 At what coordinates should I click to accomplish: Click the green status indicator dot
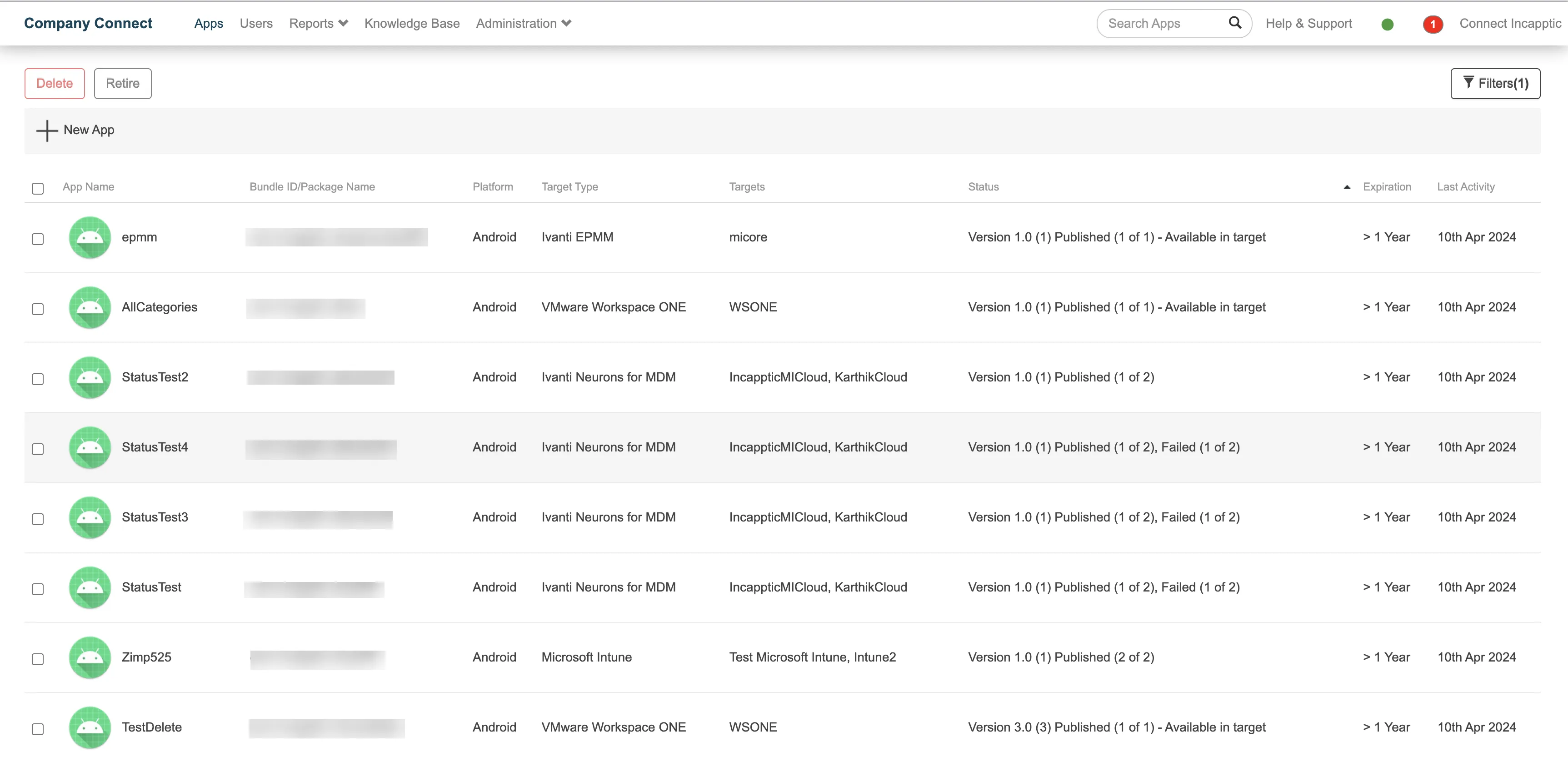point(1387,25)
